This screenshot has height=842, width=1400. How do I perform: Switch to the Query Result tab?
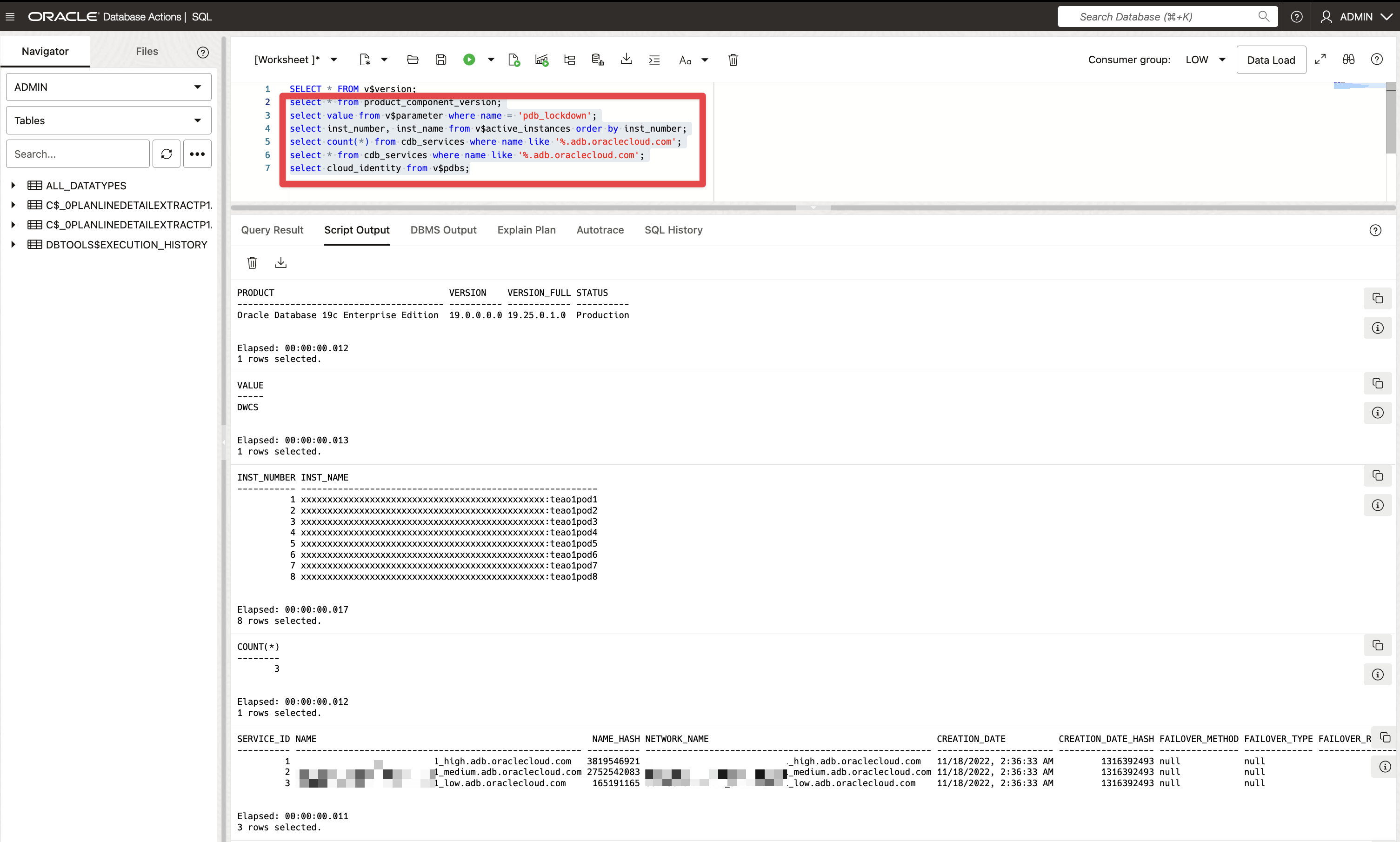pyautogui.click(x=272, y=230)
